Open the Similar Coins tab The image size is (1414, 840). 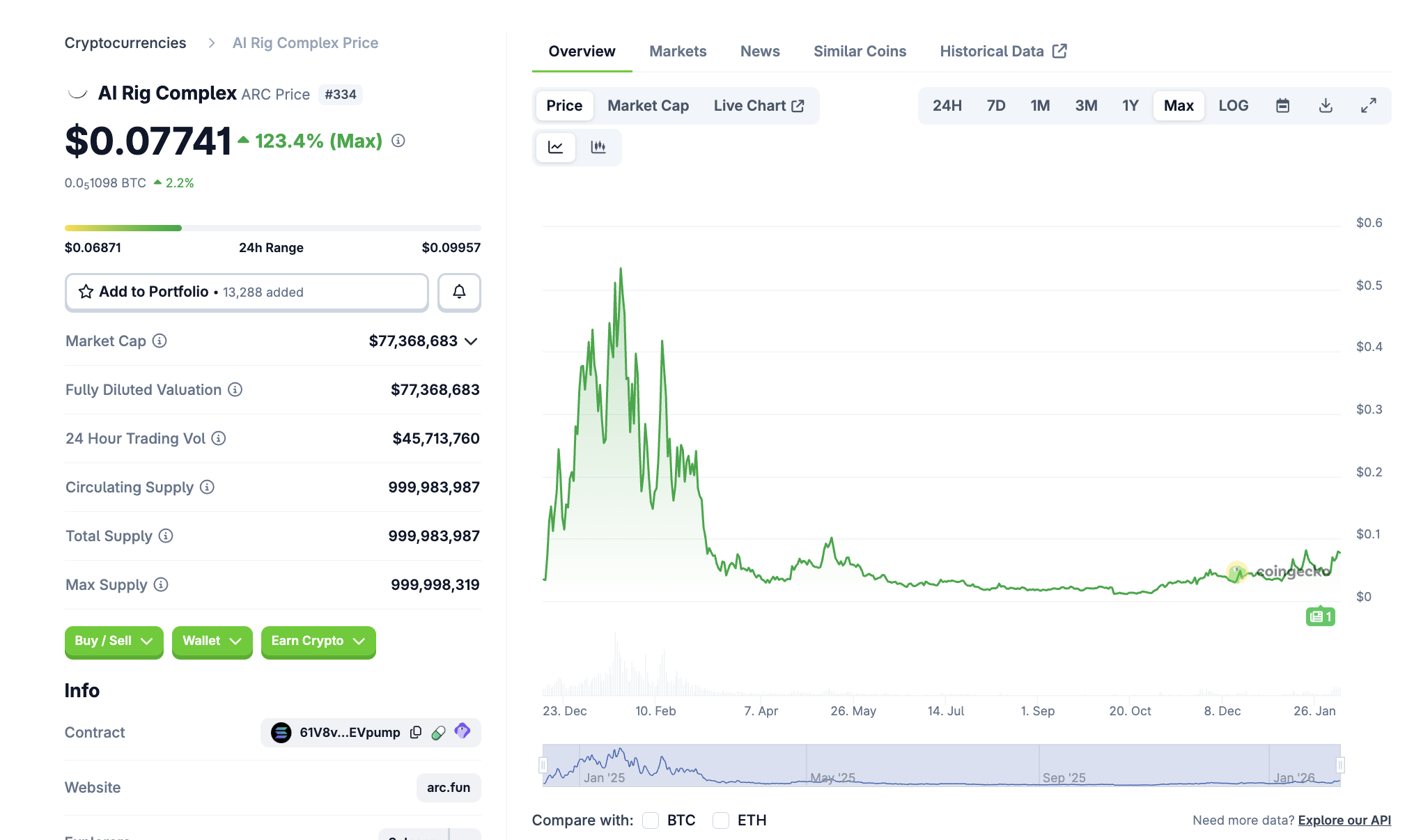tap(860, 52)
